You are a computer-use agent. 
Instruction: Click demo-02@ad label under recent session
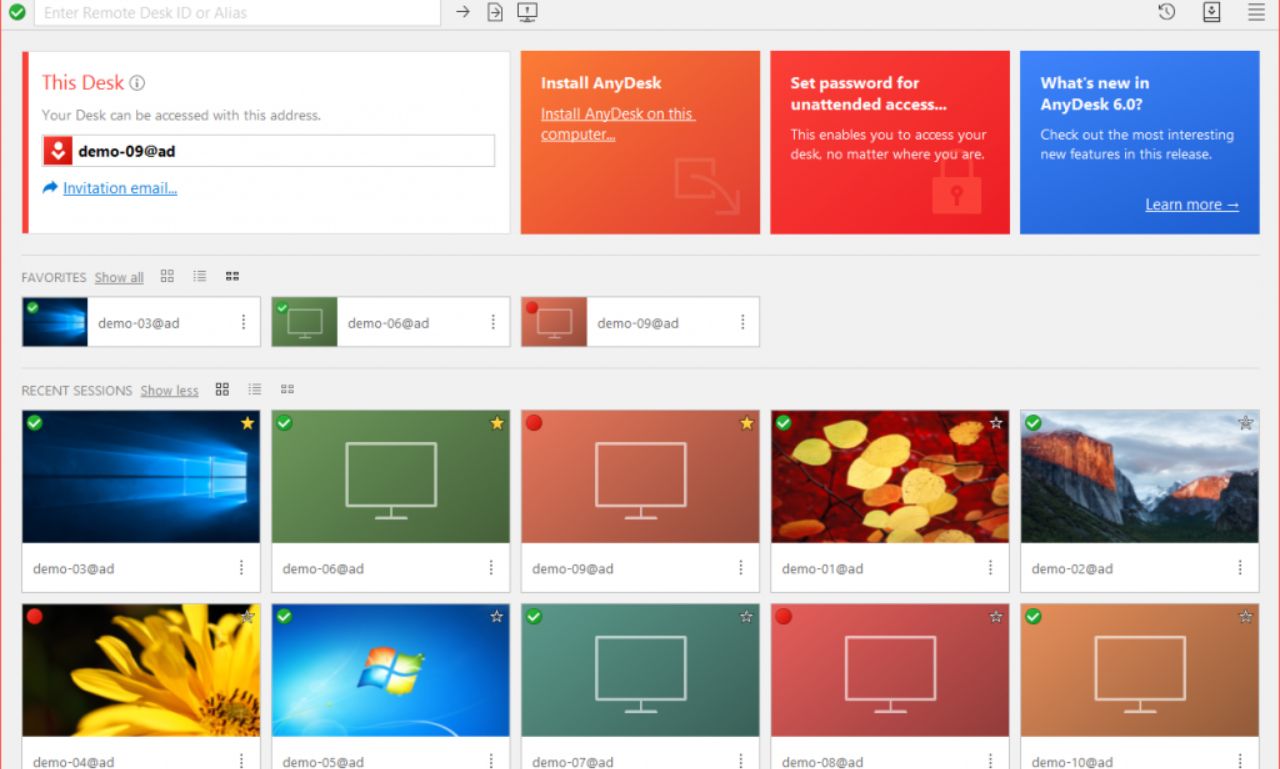(1072, 569)
